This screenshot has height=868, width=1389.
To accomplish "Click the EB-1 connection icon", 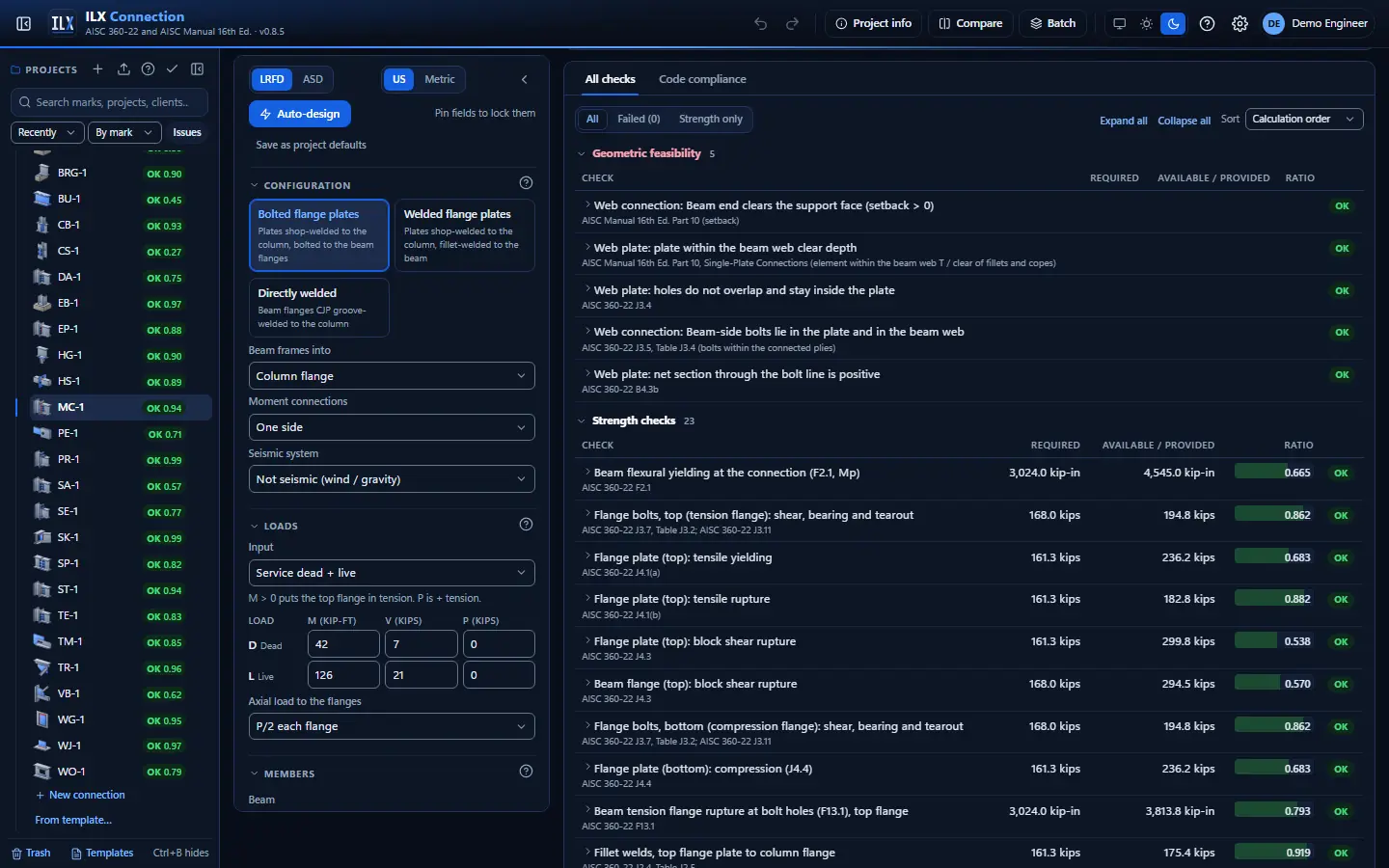I will click(41, 303).
